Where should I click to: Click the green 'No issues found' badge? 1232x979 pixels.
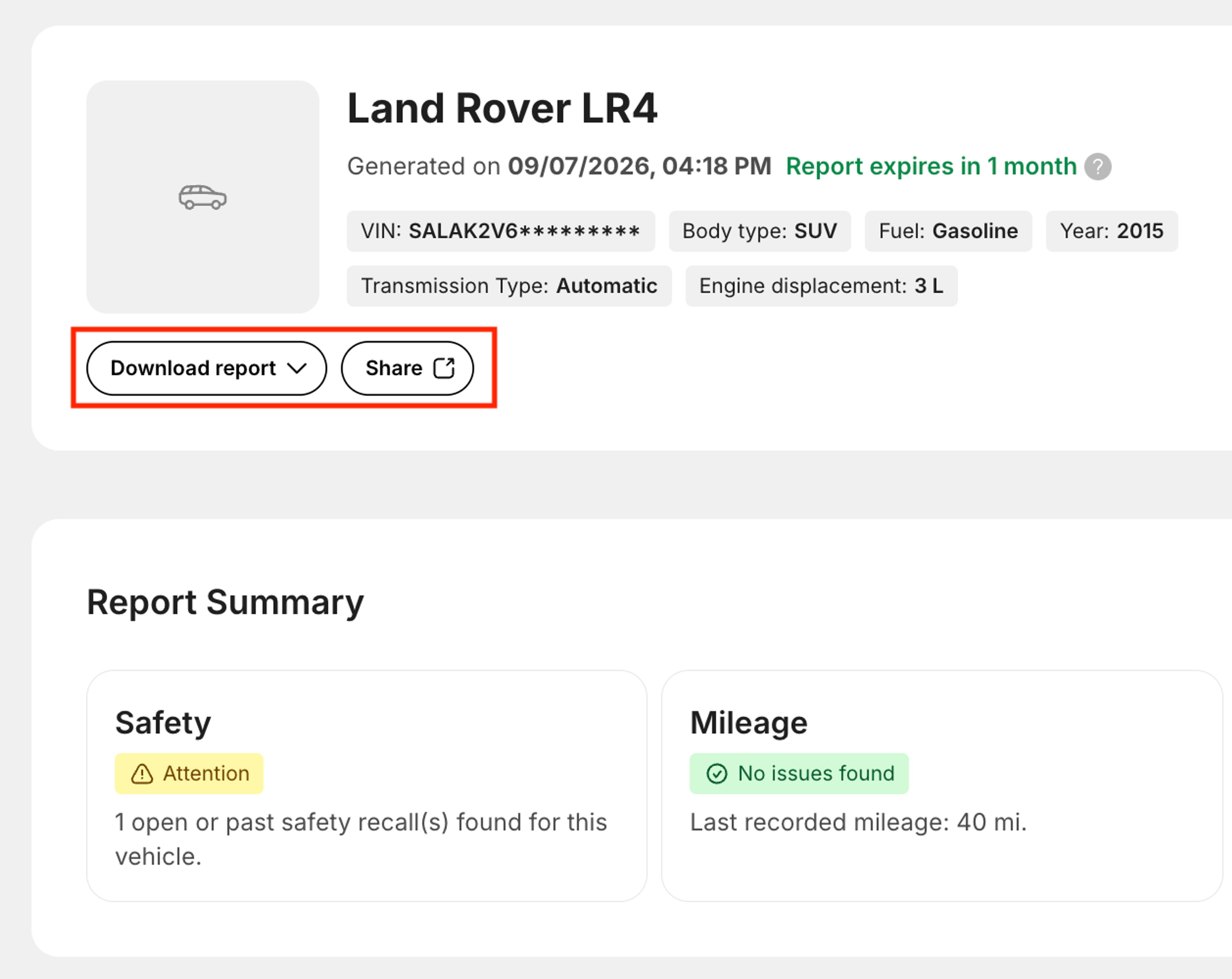point(799,774)
